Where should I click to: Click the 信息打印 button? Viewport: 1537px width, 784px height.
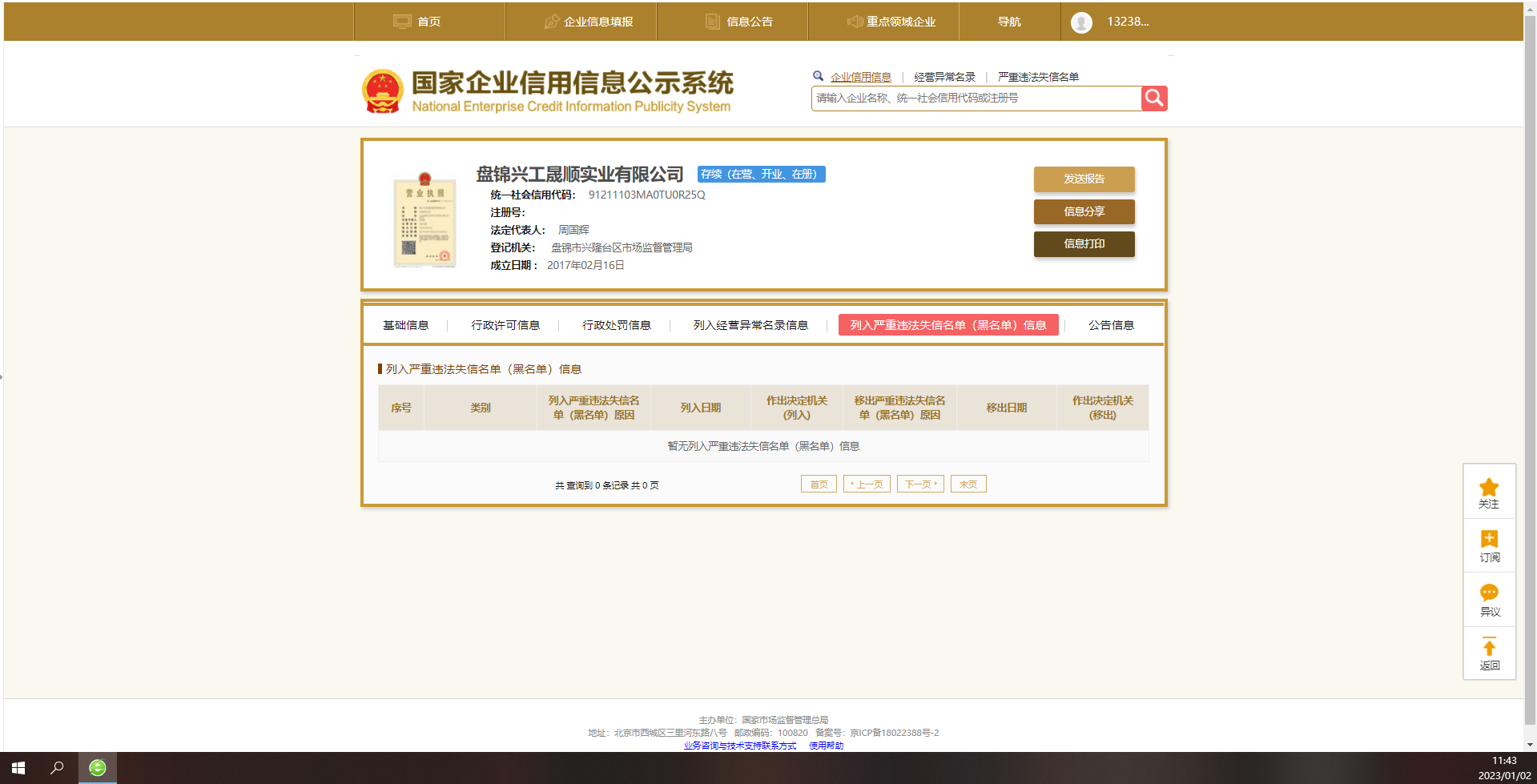pyautogui.click(x=1084, y=244)
